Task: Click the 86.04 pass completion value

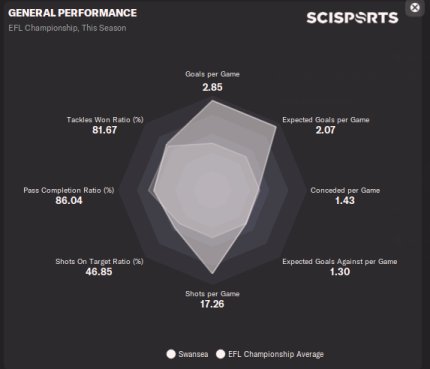Action: click(69, 201)
